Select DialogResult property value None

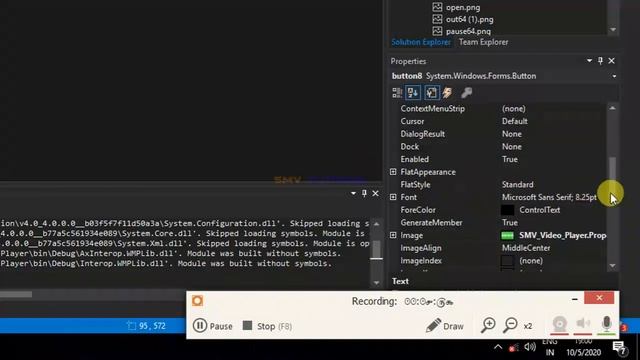point(512,134)
